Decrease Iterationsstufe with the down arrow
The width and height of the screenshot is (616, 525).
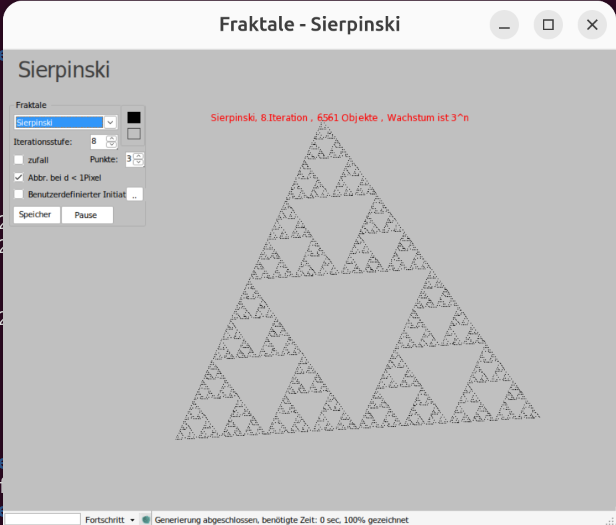click(x=111, y=146)
